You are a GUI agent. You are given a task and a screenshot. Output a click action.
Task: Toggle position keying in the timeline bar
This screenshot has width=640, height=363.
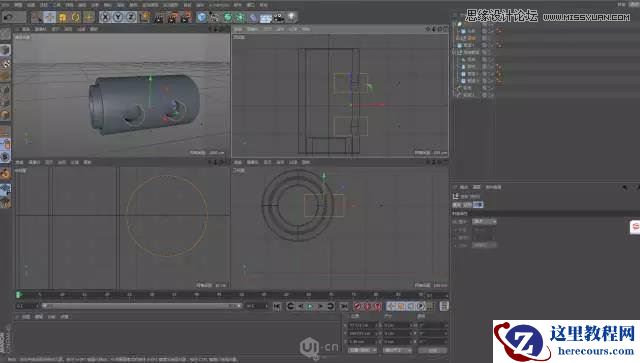(x=391, y=306)
